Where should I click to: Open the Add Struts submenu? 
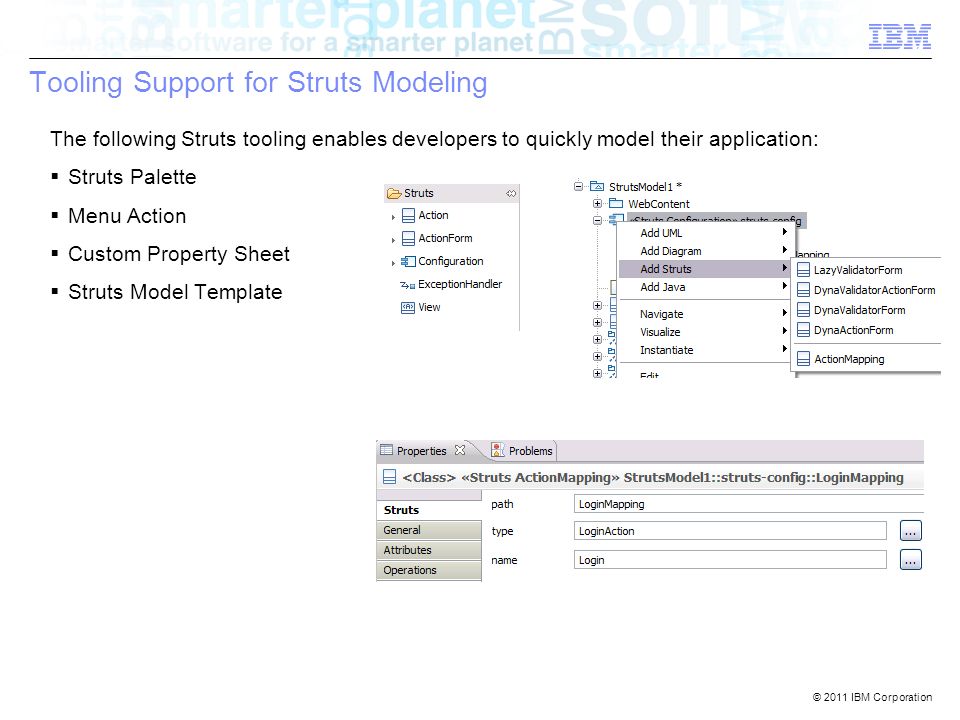706,269
